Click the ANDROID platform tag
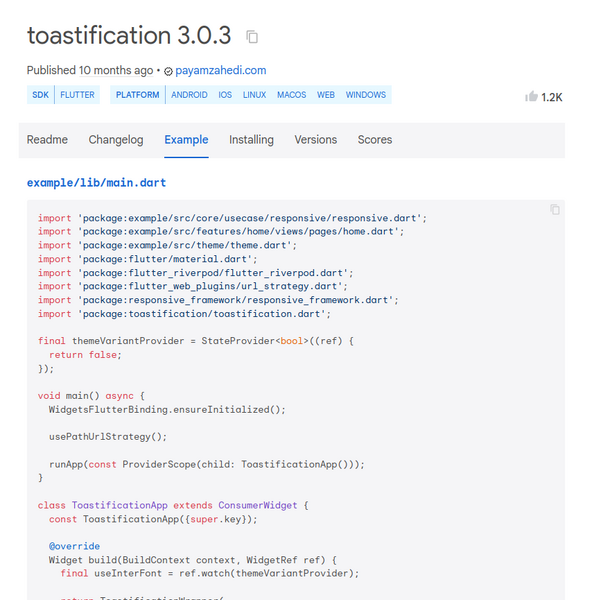 click(x=189, y=95)
